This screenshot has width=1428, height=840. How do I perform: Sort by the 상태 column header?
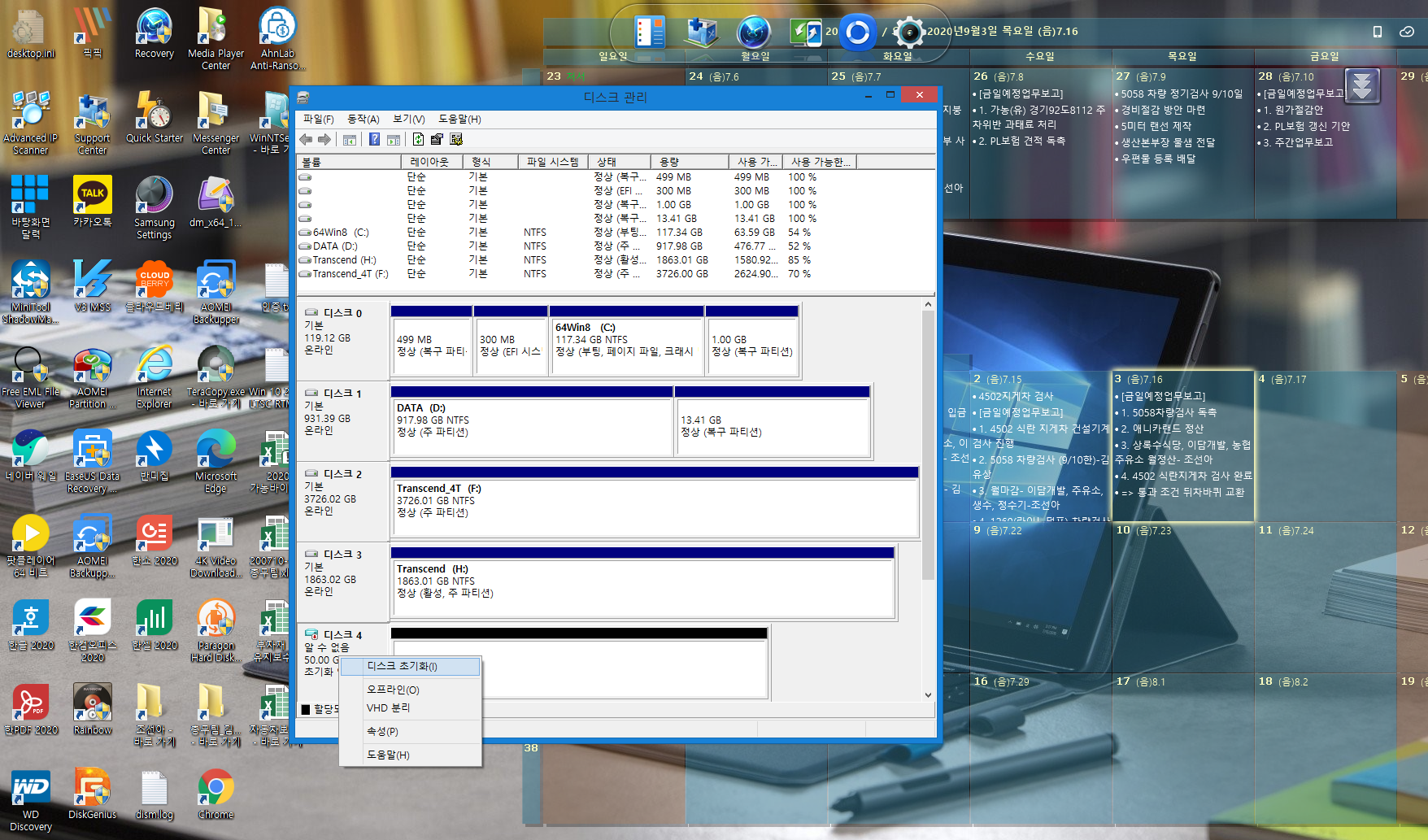pyautogui.click(x=619, y=162)
